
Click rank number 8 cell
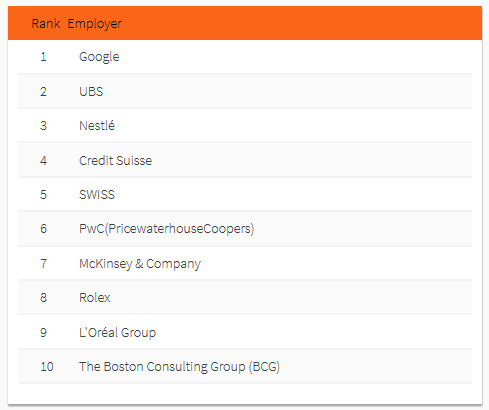pyautogui.click(x=43, y=297)
